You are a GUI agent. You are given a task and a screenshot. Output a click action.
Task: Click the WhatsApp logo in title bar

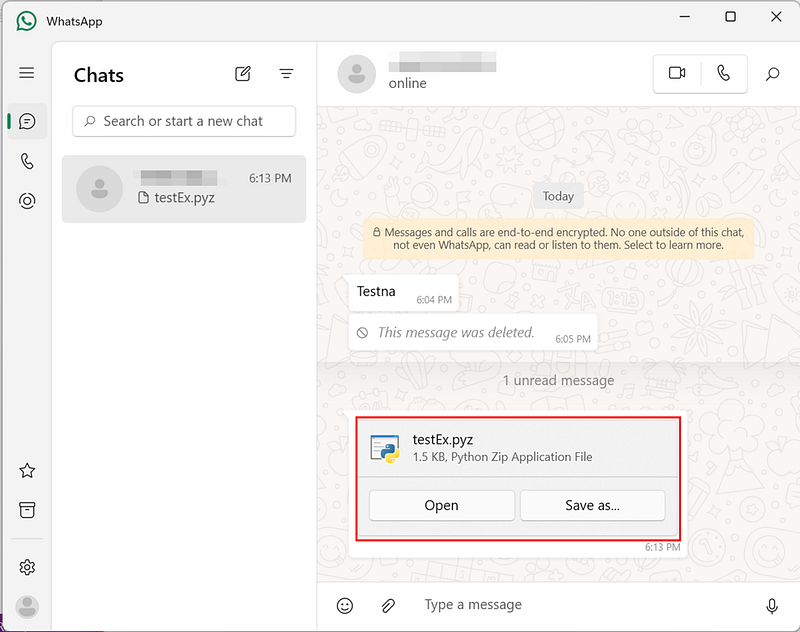[26, 21]
